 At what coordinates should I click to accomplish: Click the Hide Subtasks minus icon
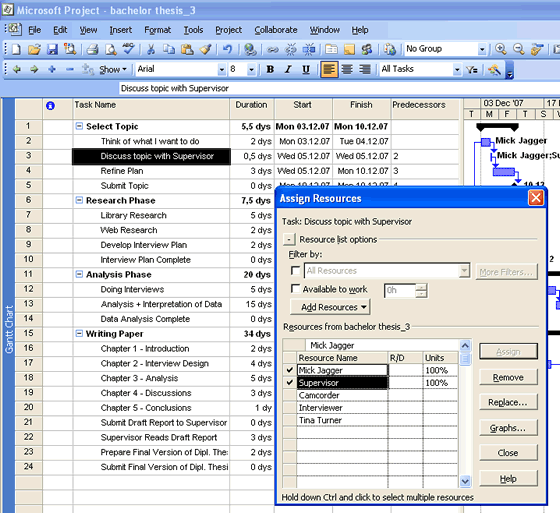pos(70,69)
